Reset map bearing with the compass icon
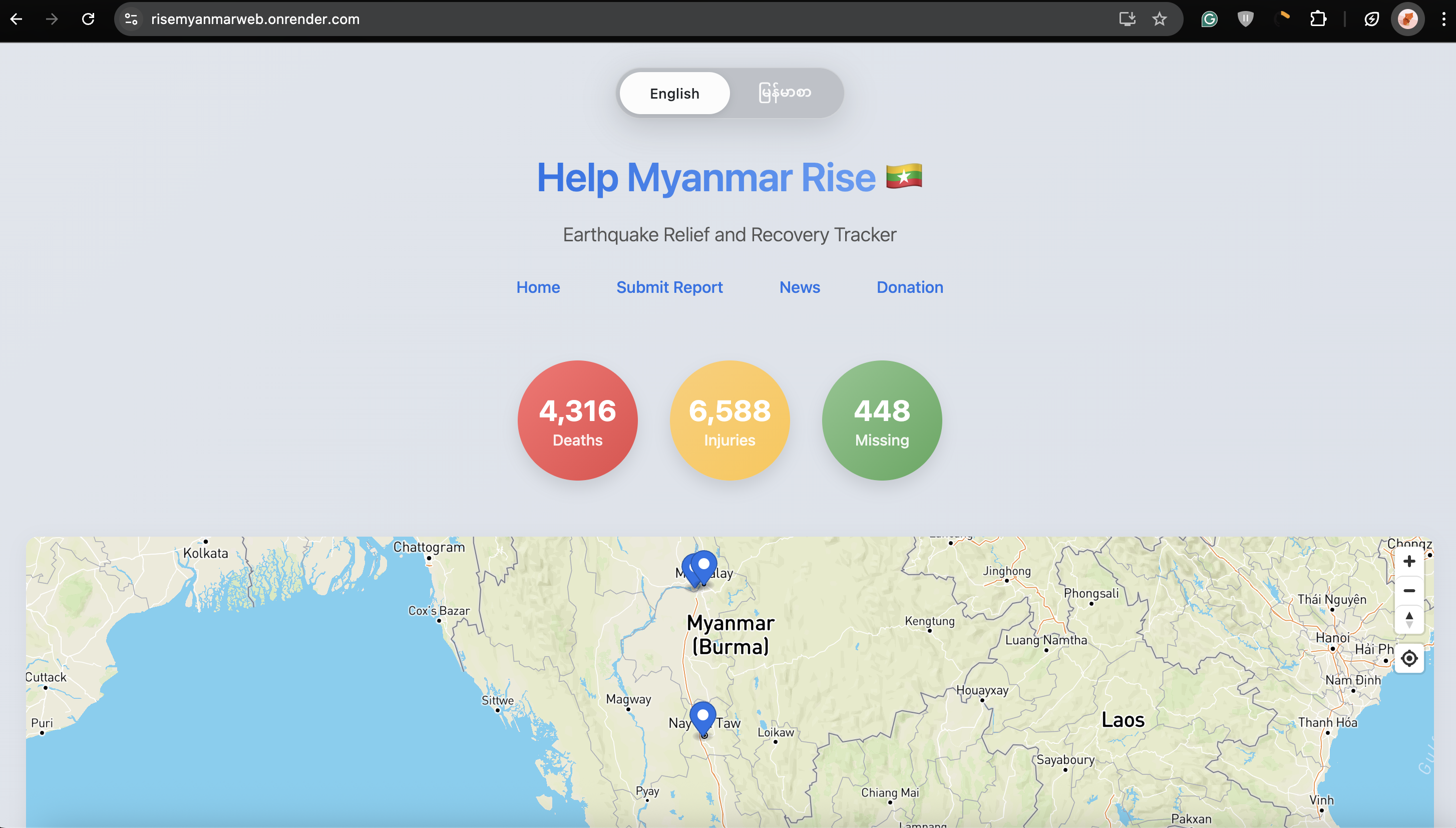Image resolution: width=1456 pixels, height=828 pixels. (x=1409, y=619)
